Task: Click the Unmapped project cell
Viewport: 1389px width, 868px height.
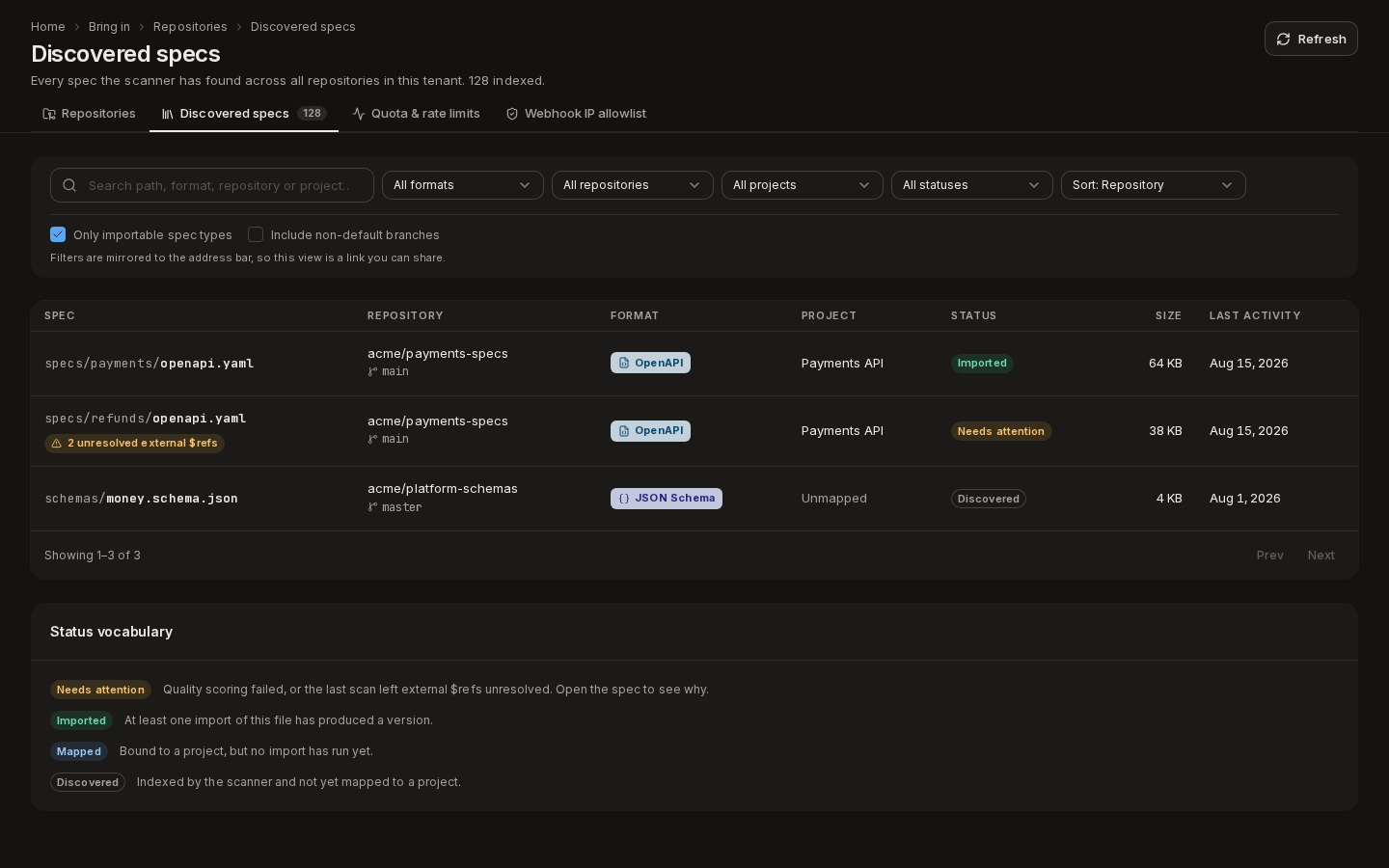Action: 834,499
